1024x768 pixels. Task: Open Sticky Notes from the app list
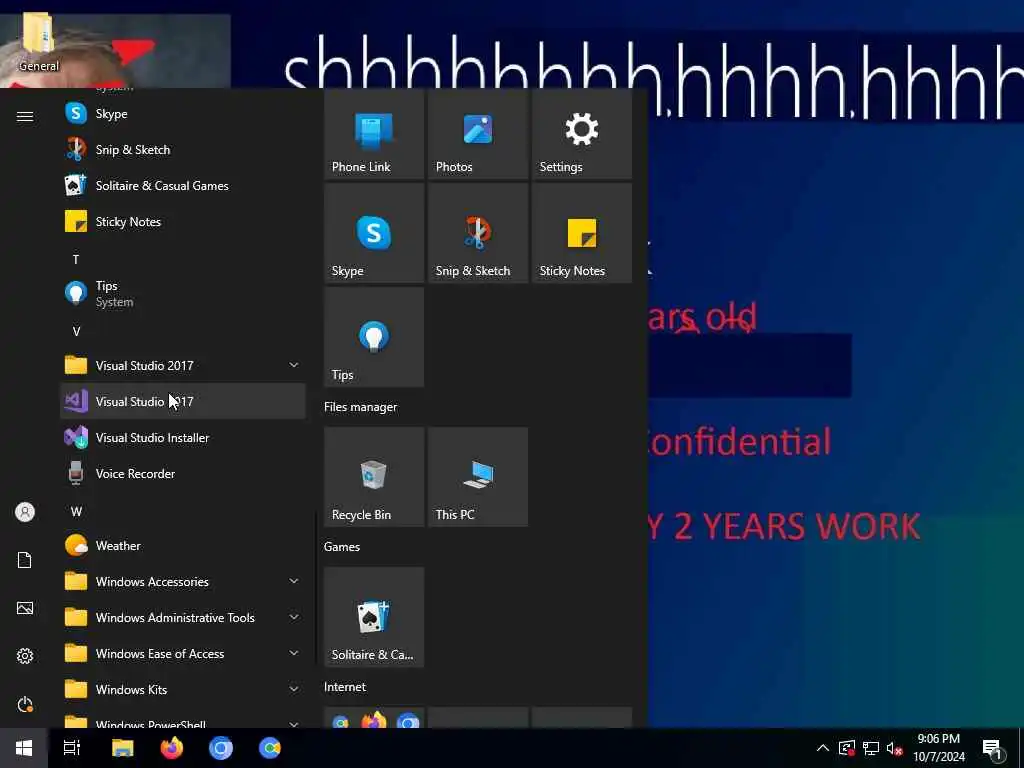tap(183, 221)
